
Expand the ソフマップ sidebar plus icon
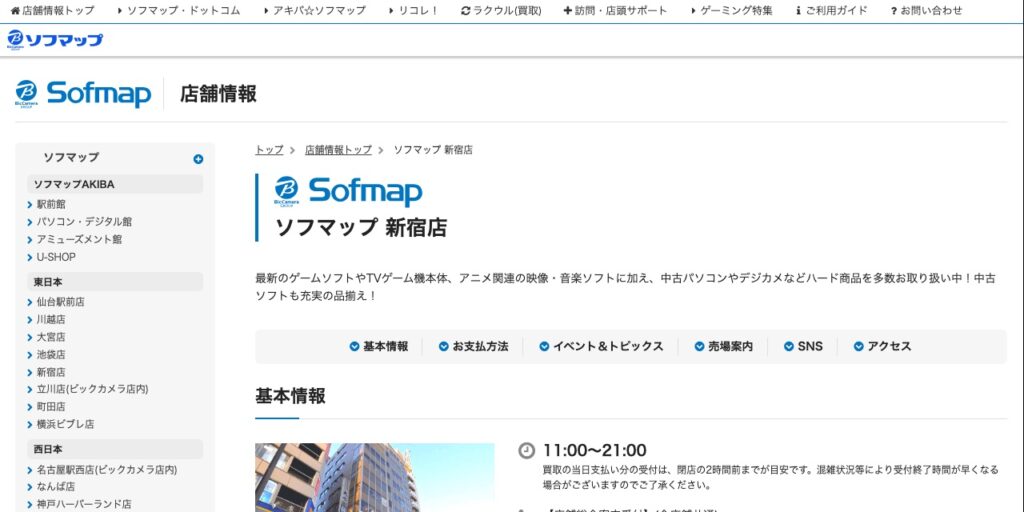point(198,159)
